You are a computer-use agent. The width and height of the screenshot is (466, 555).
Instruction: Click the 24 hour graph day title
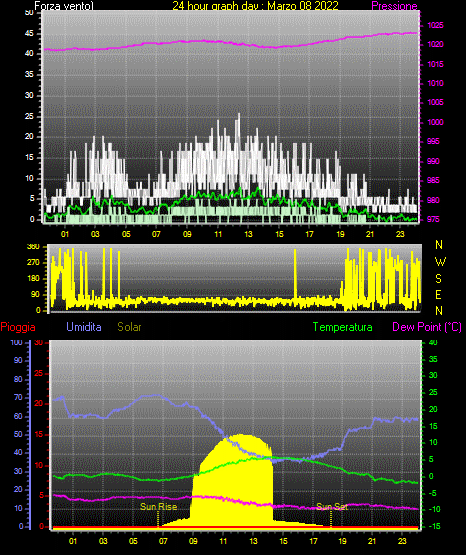coord(255,6)
